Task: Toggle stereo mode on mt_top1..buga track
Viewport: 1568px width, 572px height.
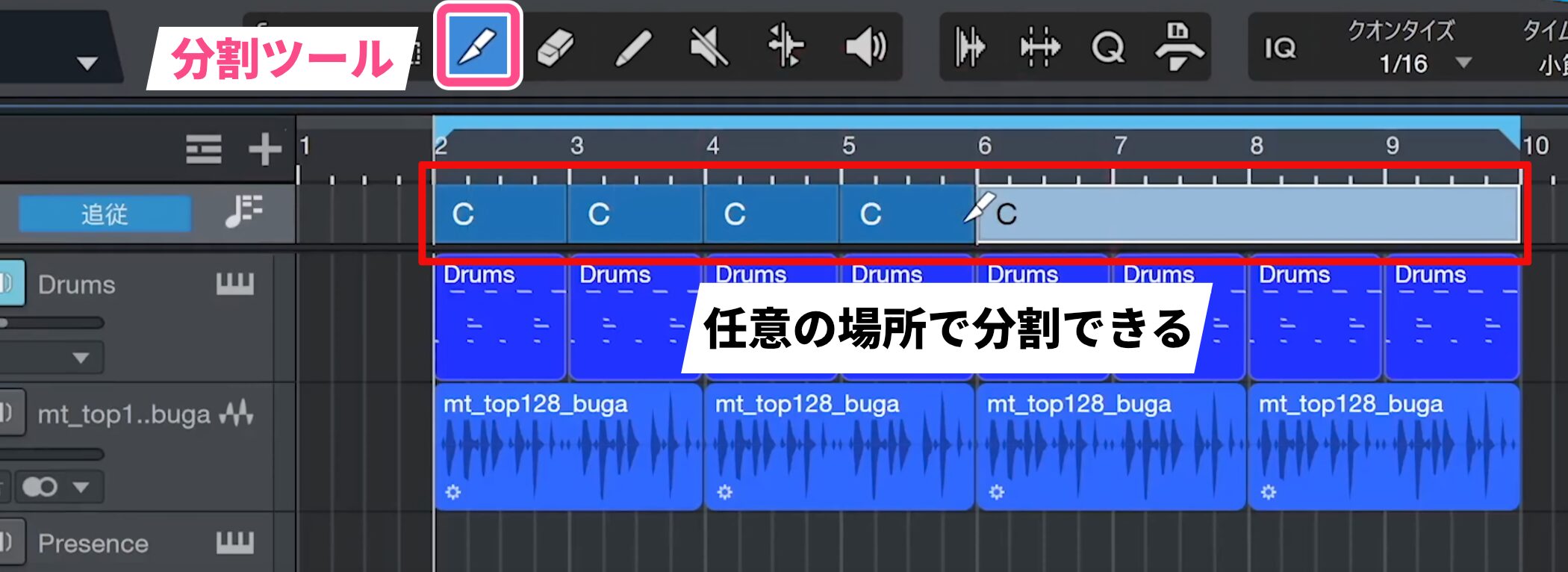Action: point(40,487)
